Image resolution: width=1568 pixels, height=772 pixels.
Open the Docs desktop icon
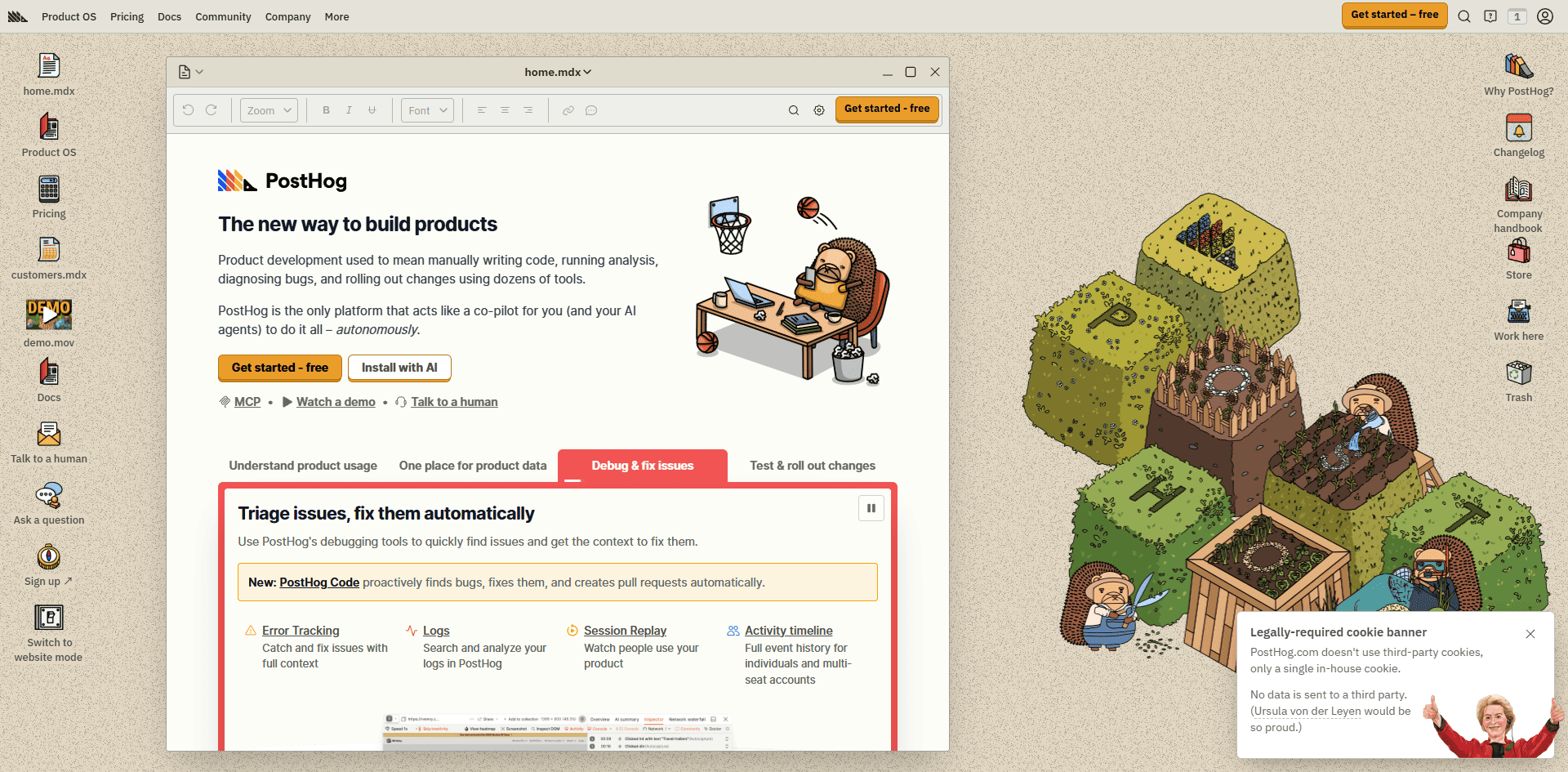click(49, 381)
